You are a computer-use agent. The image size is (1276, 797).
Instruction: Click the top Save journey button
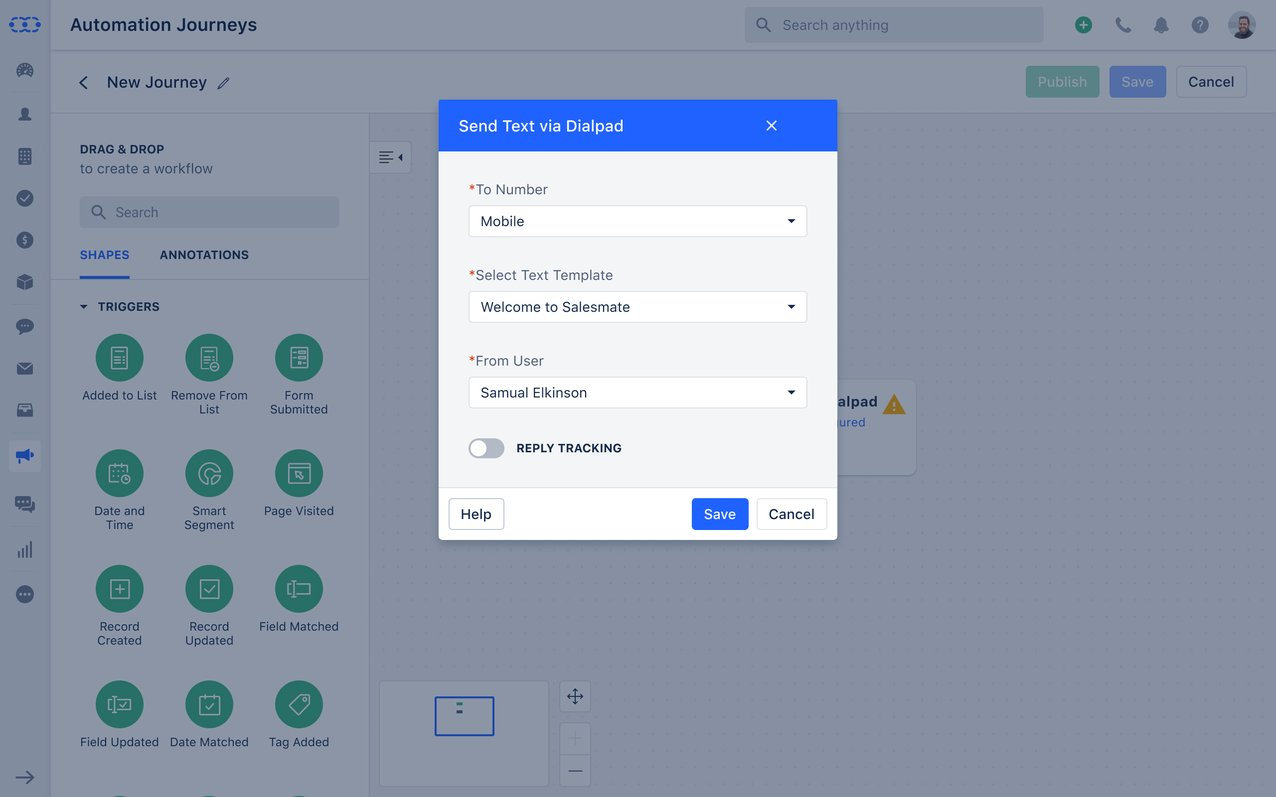pos(1137,82)
